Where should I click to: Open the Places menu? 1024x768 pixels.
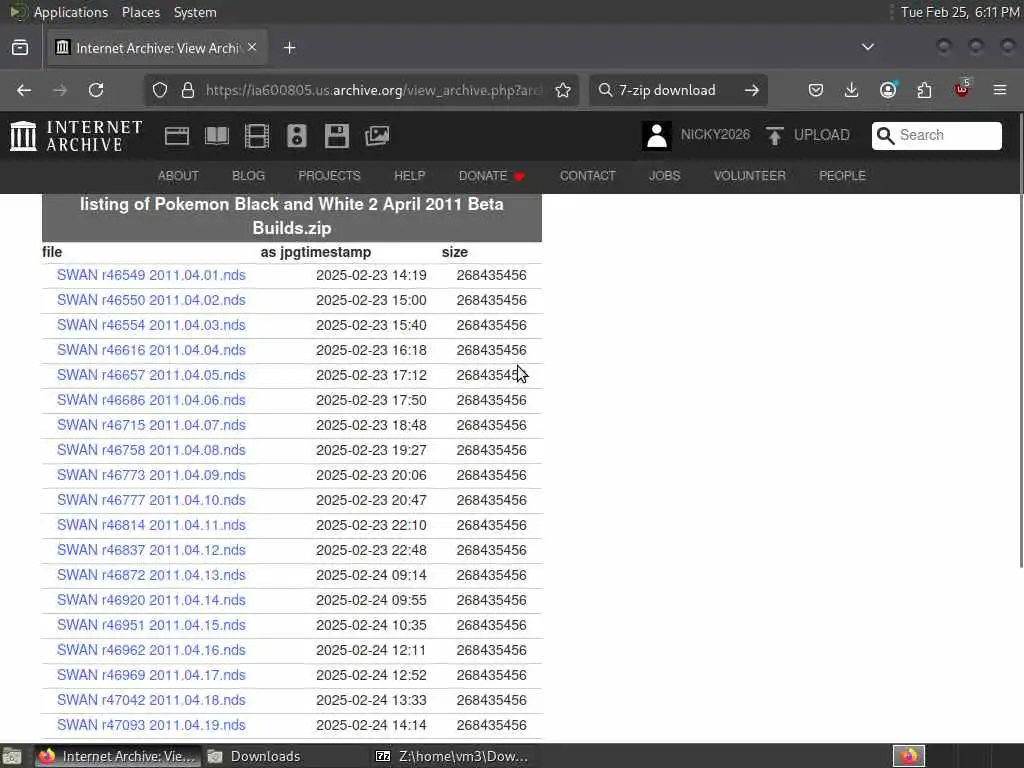141,12
